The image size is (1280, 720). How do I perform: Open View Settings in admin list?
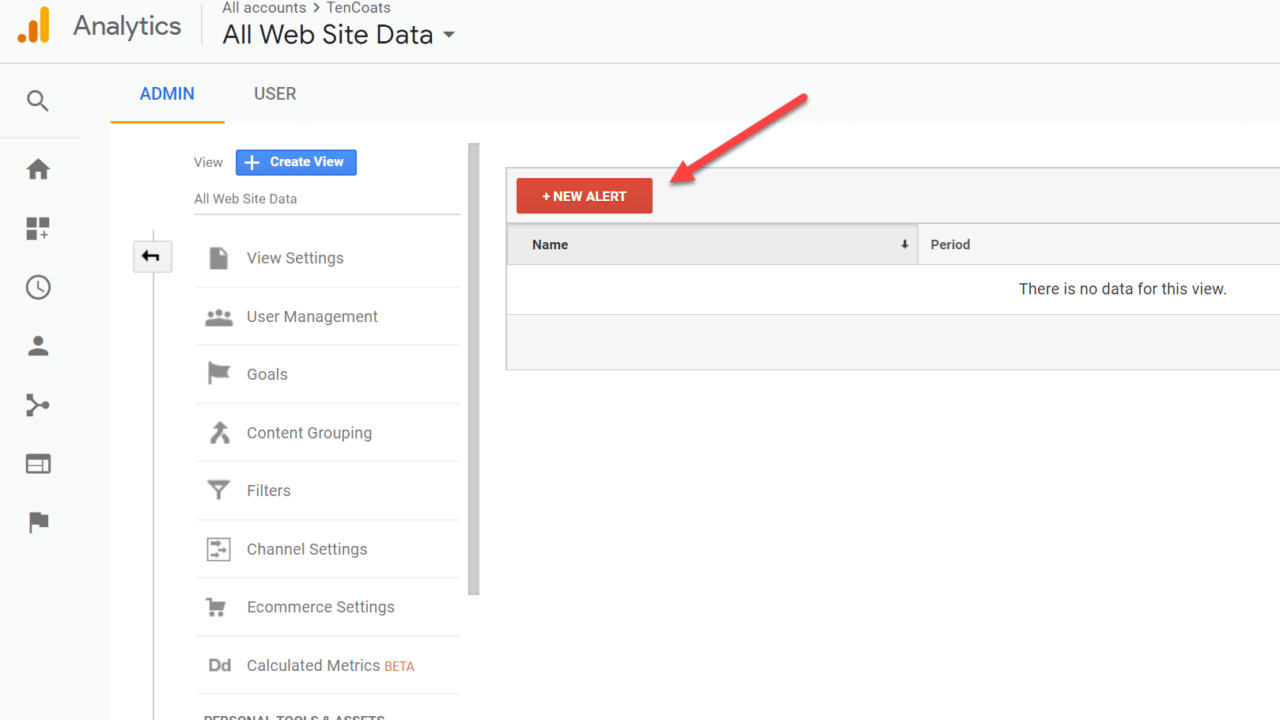295,258
